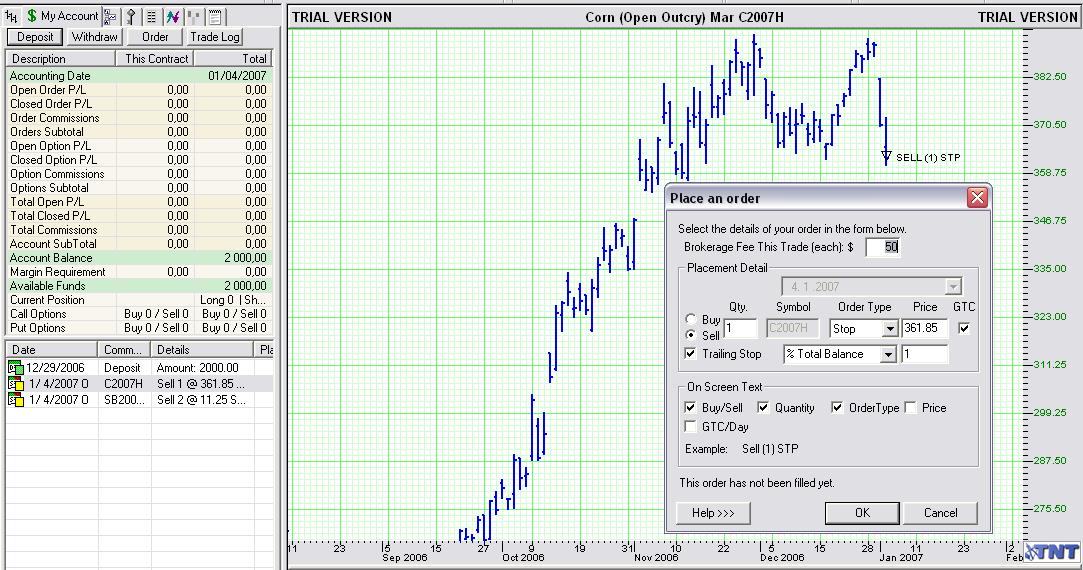Click the Comm... column header
Viewport: 1083px width, 570px height.
pyautogui.click(x=123, y=350)
